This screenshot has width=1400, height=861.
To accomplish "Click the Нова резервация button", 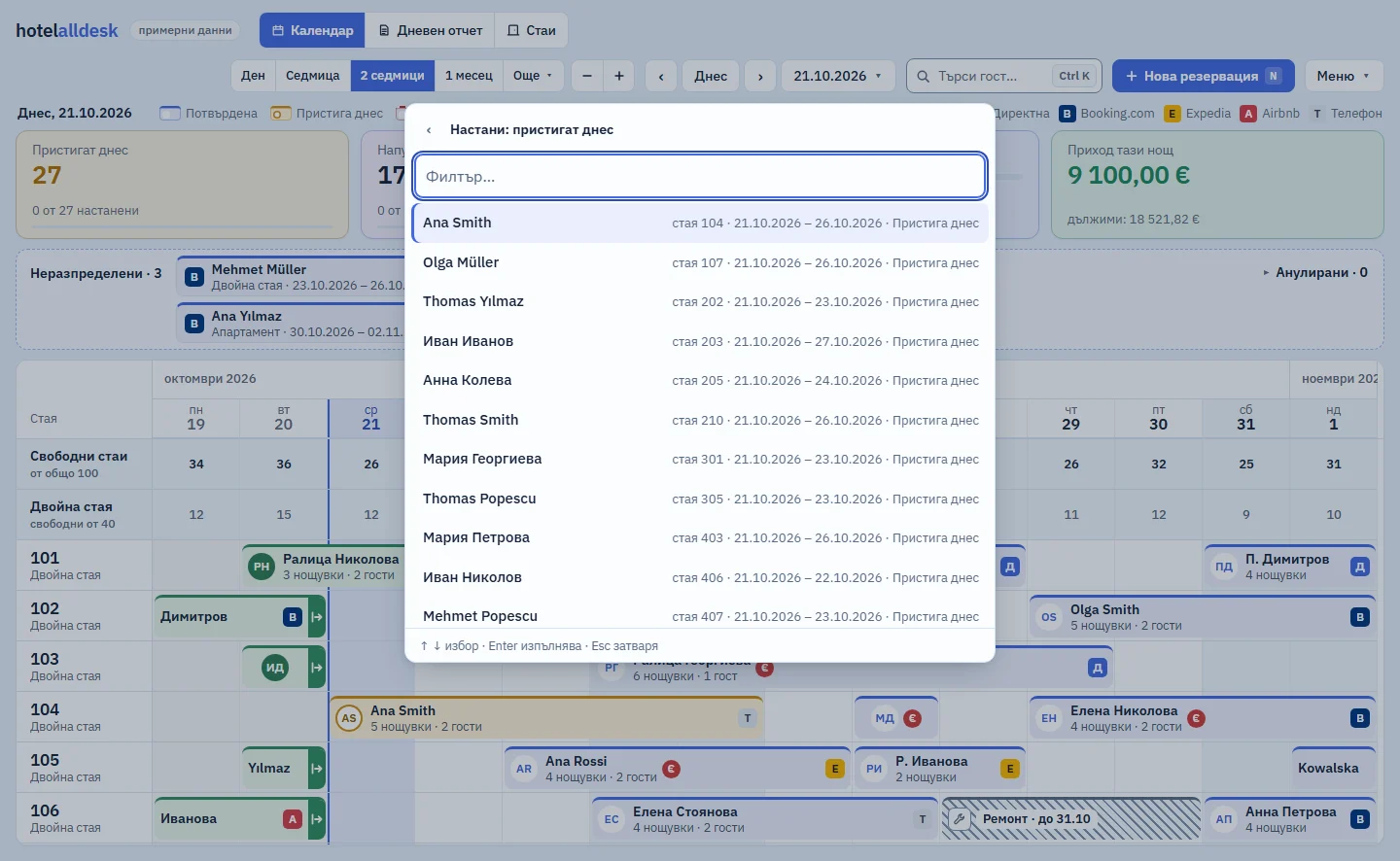I will coord(1203,76).
